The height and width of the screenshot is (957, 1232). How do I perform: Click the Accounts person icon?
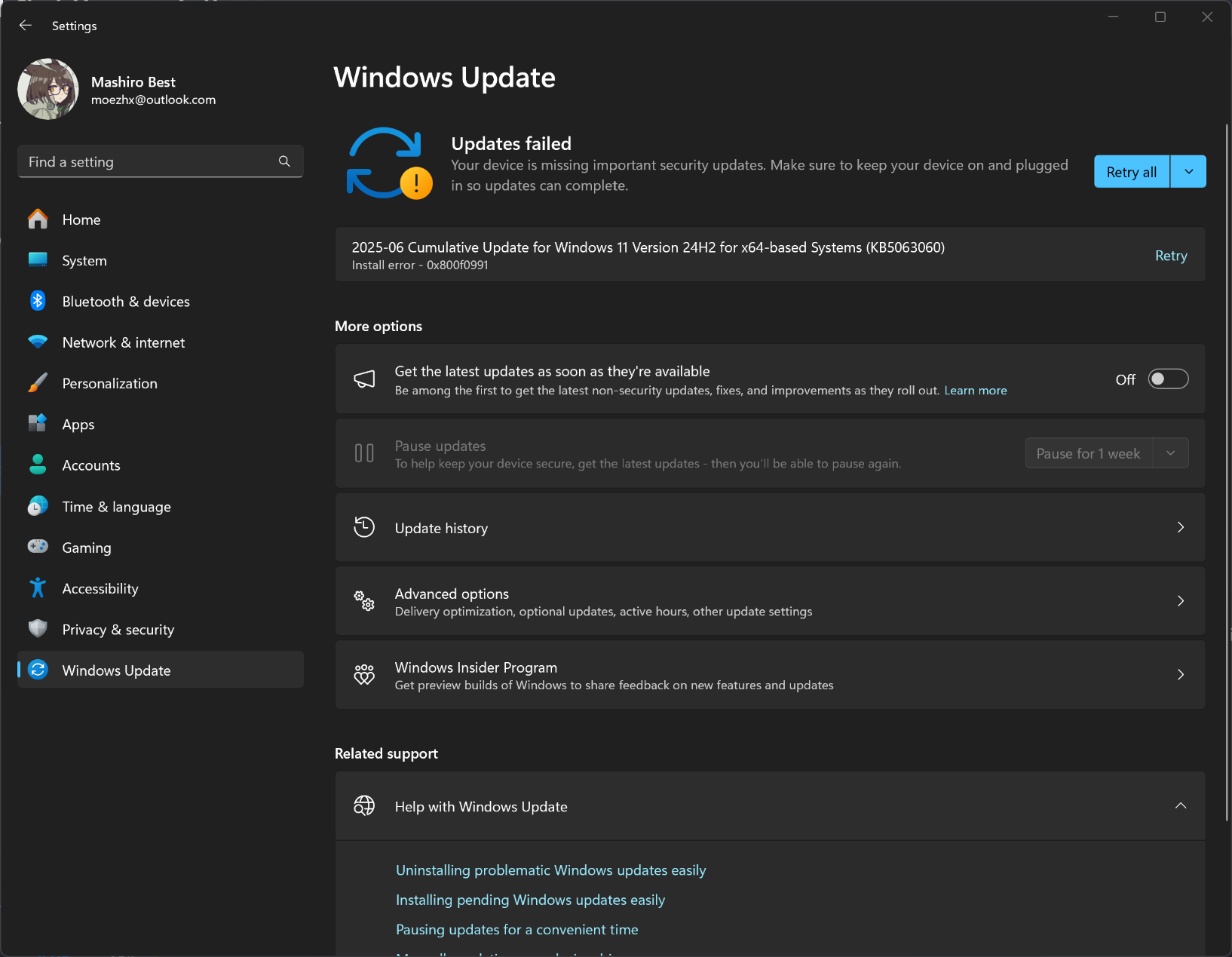[x=38, y=465]
